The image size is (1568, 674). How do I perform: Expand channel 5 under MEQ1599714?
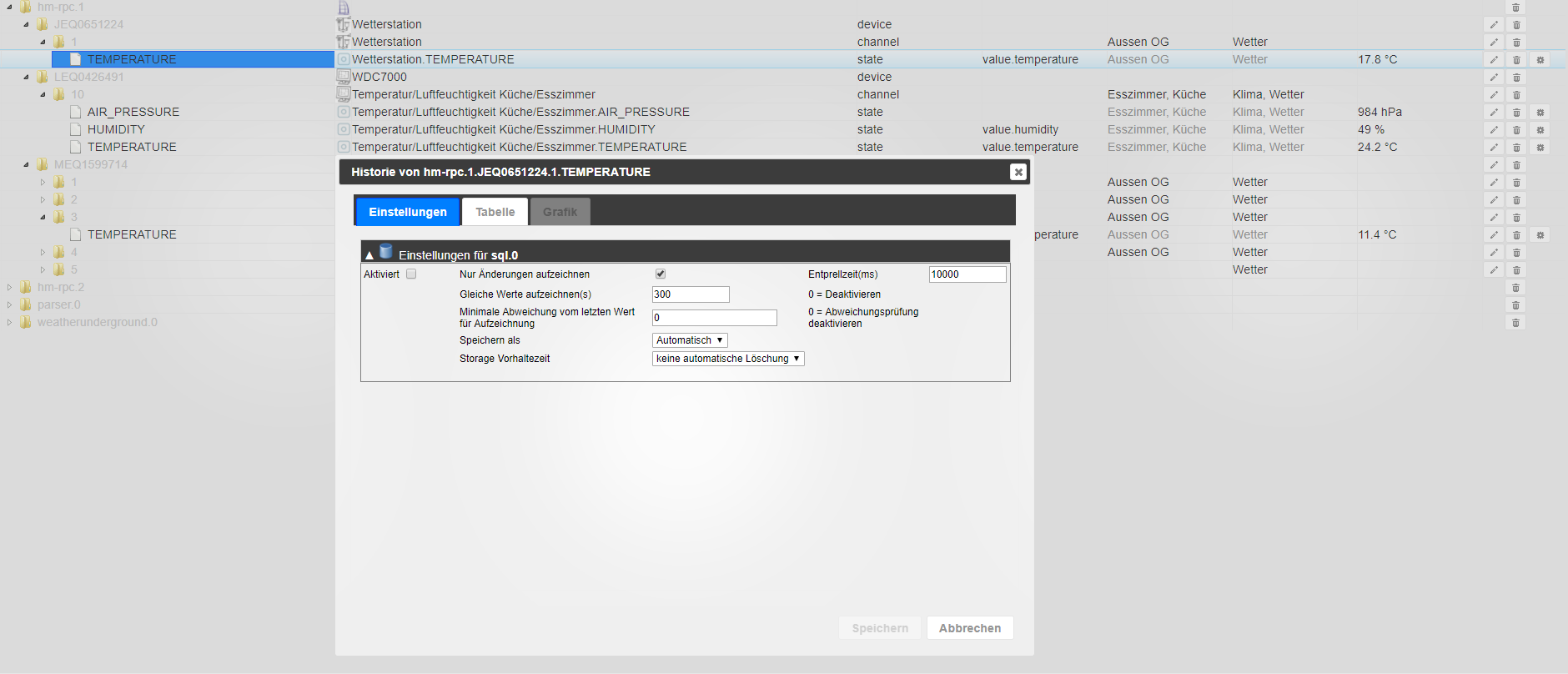43,269
